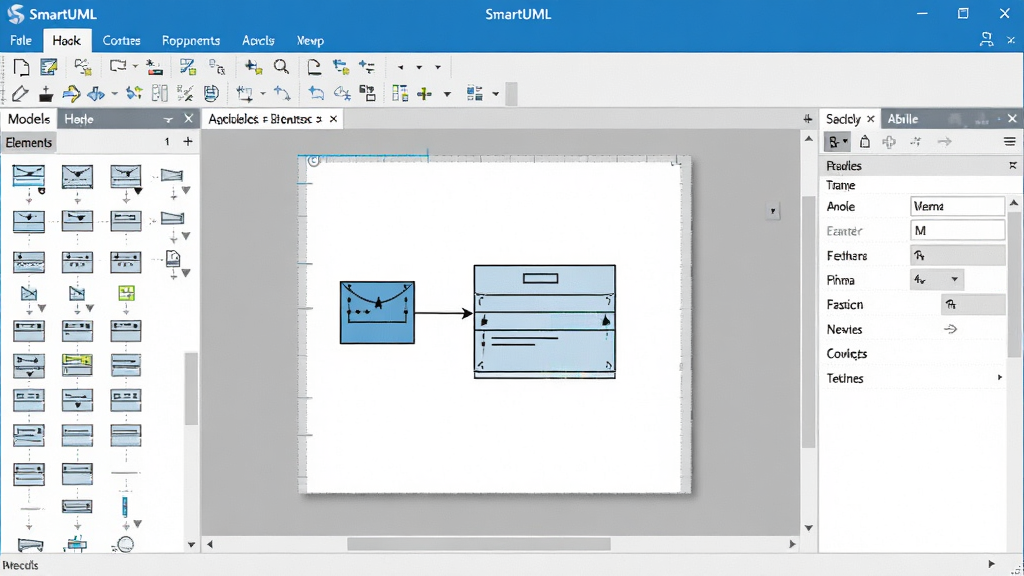Switch to the Models tab
This screenshot has width=1024, height=576.
coord(29,119)
